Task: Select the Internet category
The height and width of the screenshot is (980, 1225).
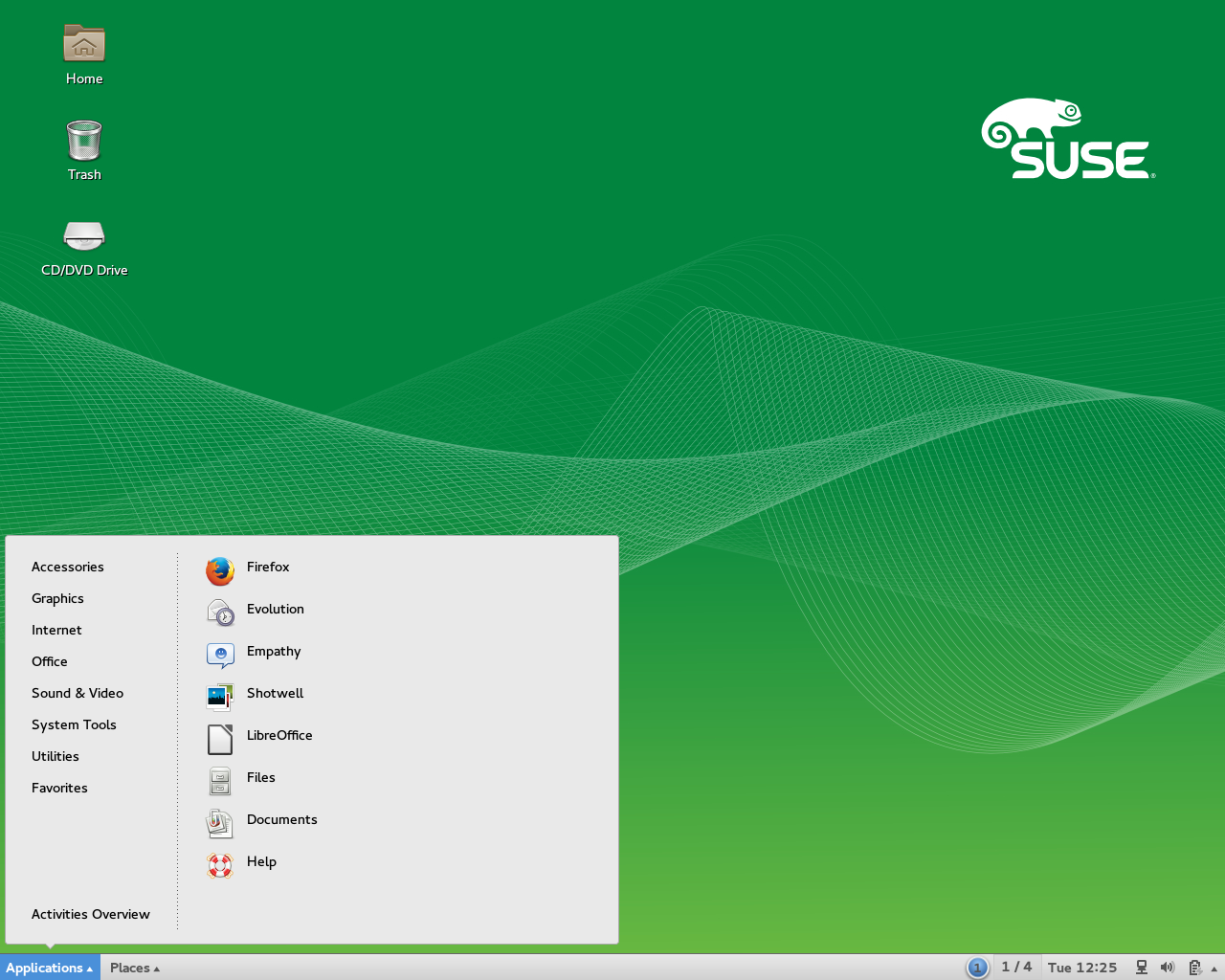Action: click(56, 630)
